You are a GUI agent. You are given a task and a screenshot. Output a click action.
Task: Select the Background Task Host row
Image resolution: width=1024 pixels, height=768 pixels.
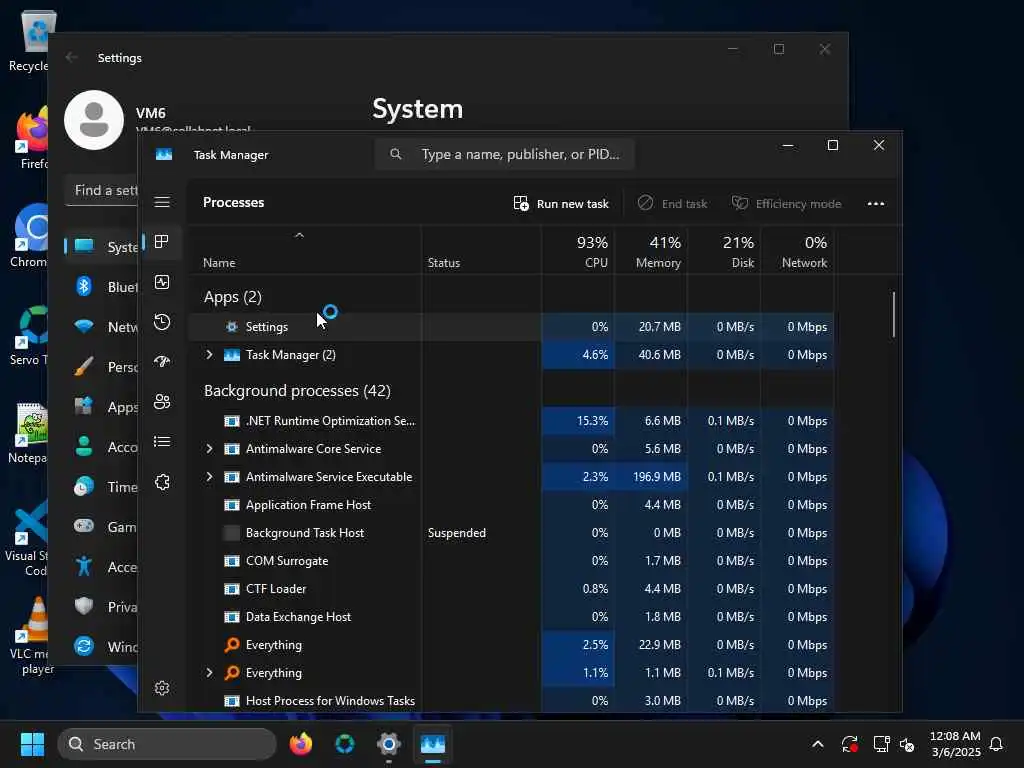(511, 533)
